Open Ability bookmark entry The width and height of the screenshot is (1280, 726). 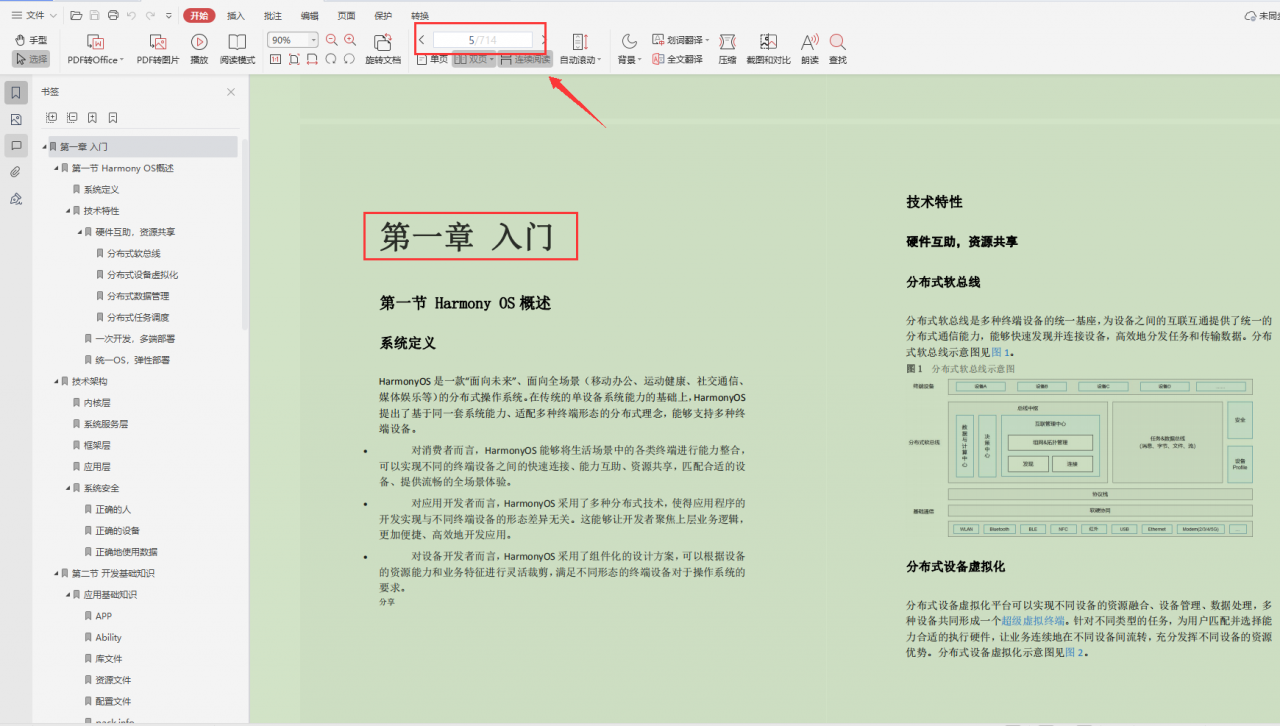click(108, 638)
